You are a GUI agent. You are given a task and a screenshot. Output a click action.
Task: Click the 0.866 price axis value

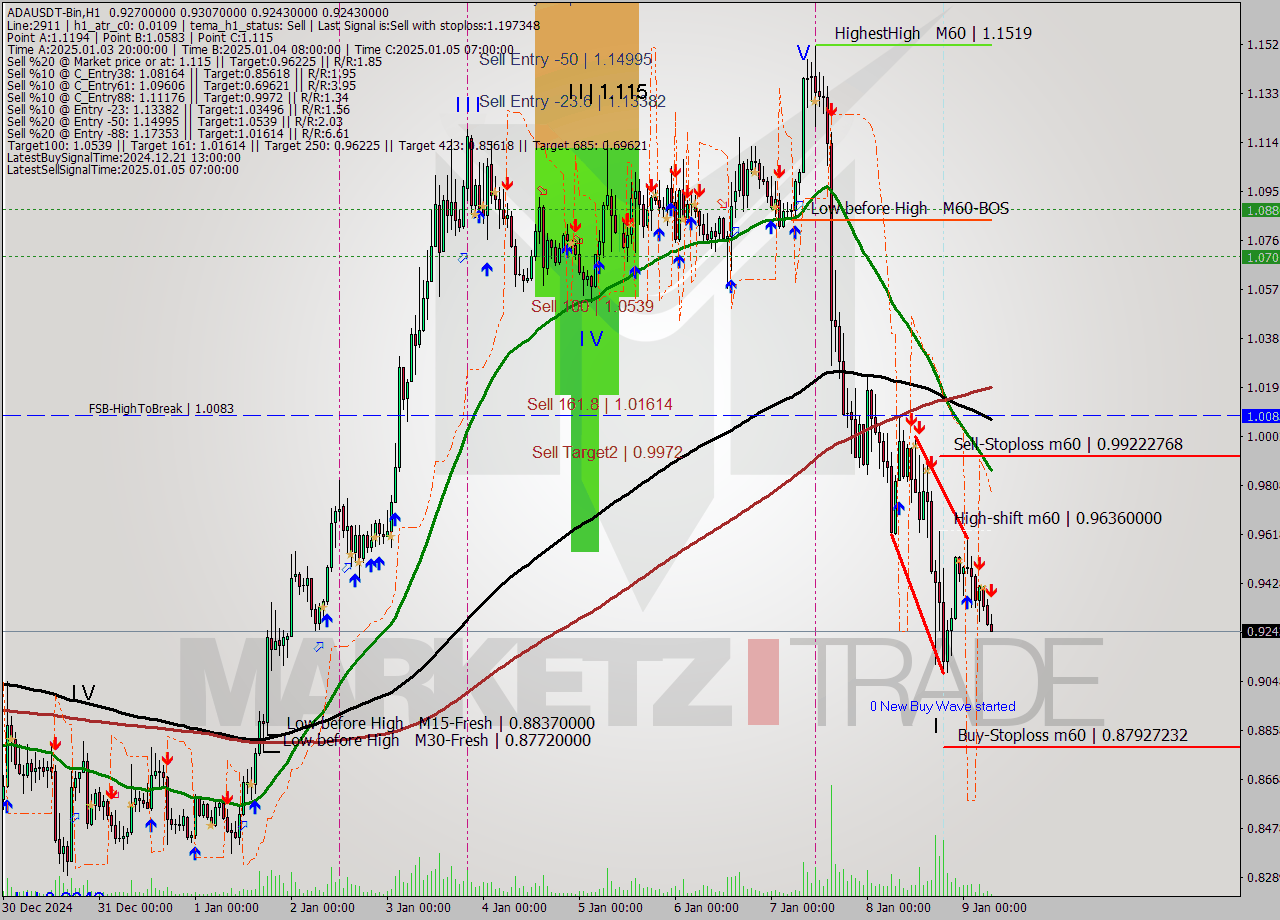(x=1262, y=779)
